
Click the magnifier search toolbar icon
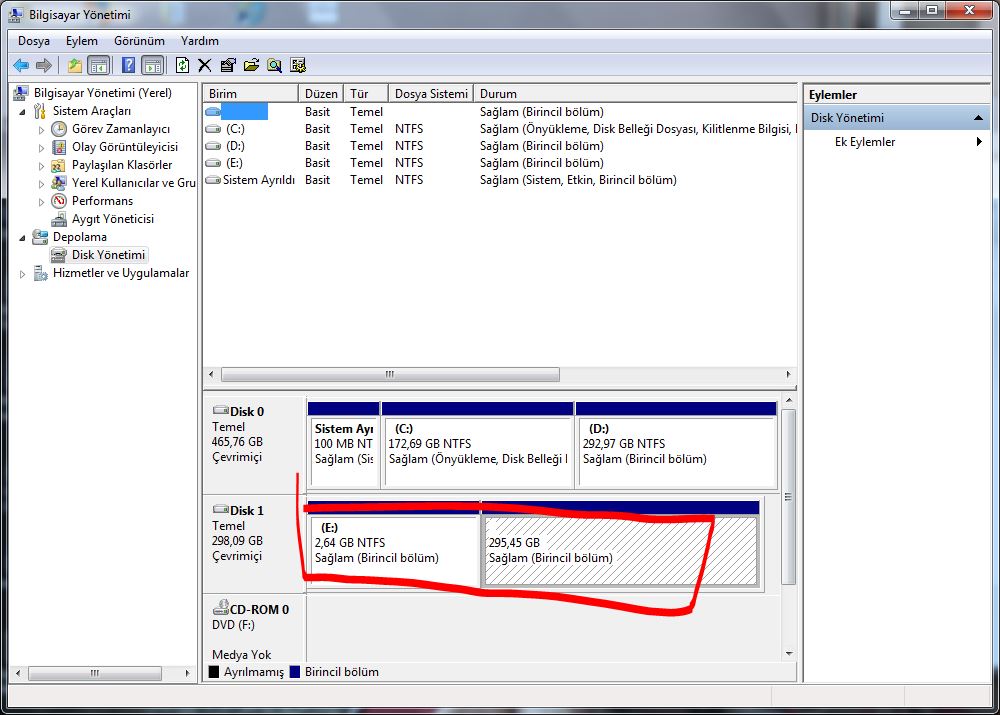274,65
